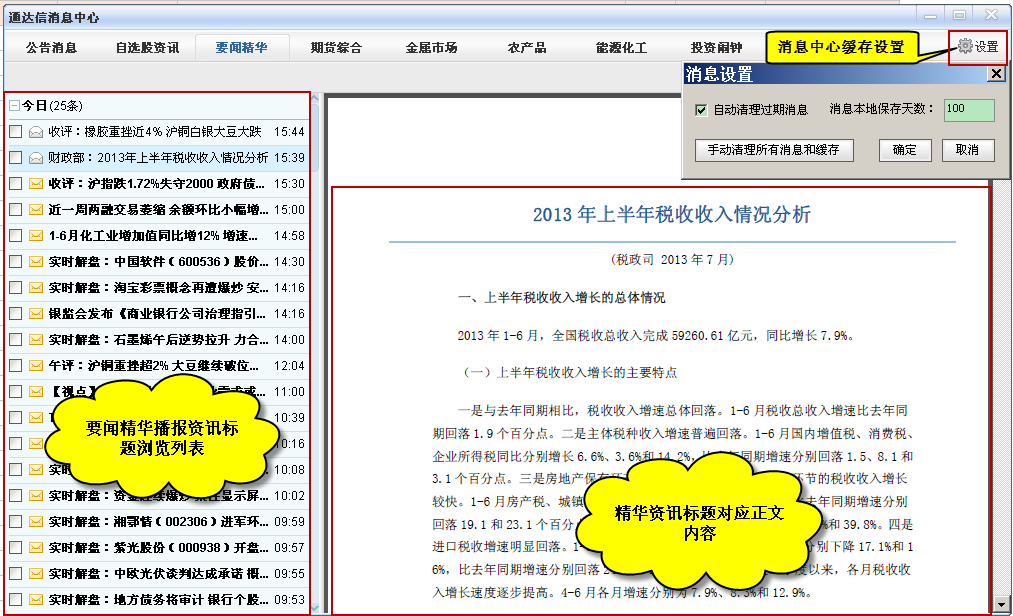This screenshot has height=616, width=1013.
Task: Click the 消息本地保存天数 input field
Action: [x=968, y=110]
